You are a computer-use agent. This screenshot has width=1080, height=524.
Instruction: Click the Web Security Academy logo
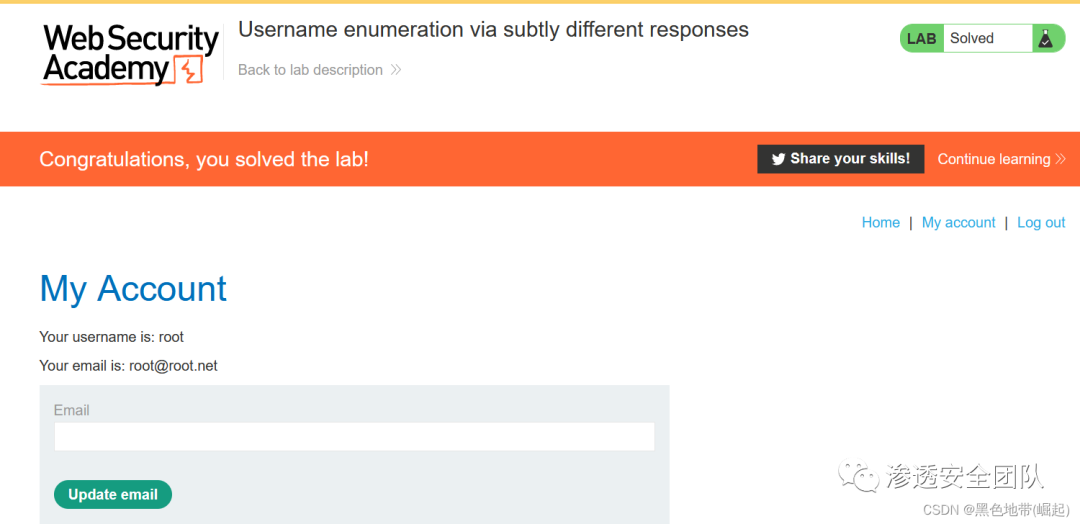pos(130,53)
